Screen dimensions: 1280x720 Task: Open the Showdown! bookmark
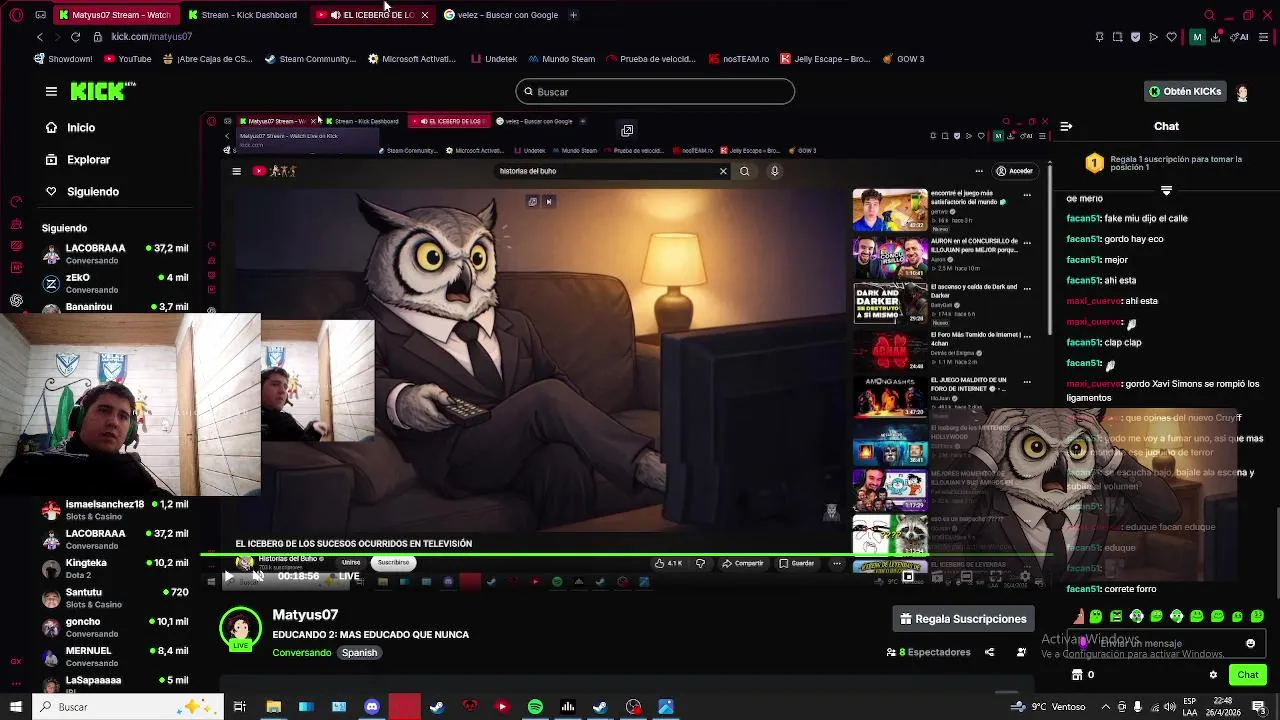pyautogui.click(x=62, y=59)
